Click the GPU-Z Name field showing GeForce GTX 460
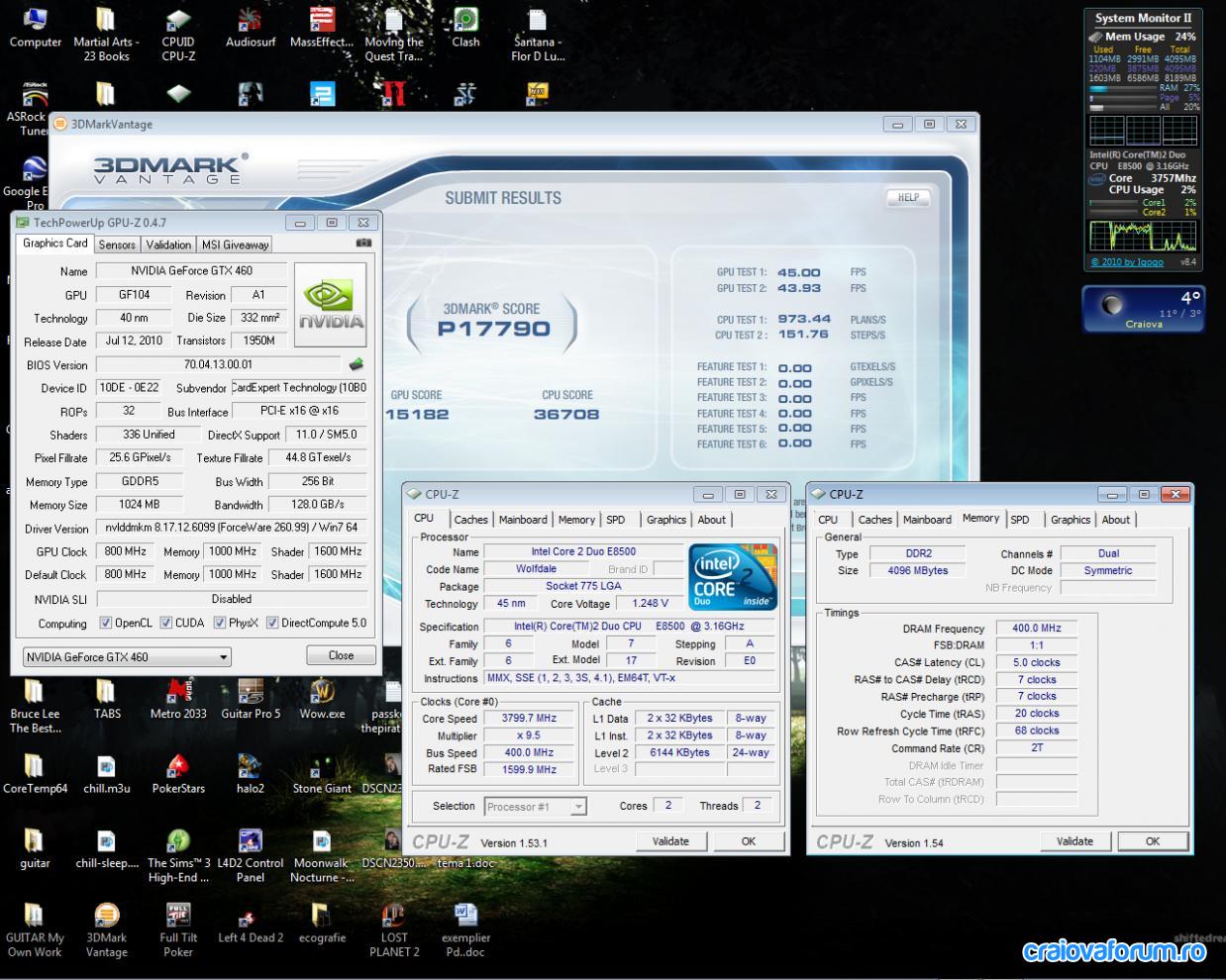This screenshot has width=1226, height=980. click(192, 270)
